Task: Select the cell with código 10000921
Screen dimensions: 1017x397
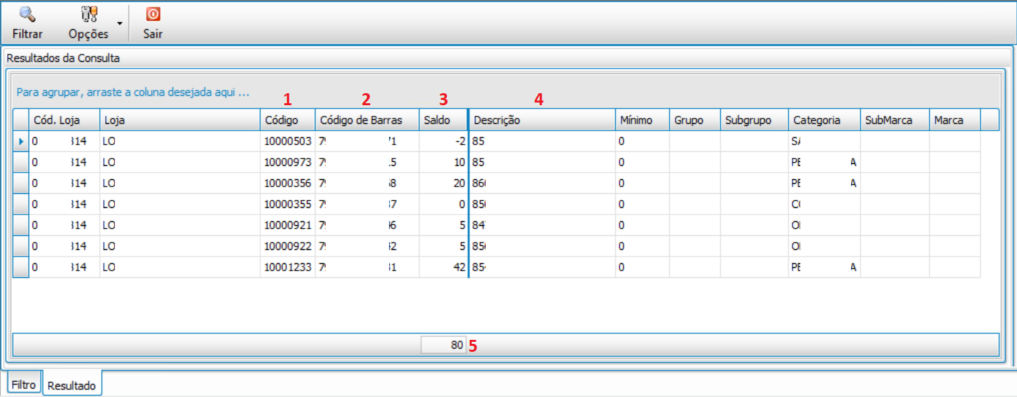Action: (x=288, y=225)
